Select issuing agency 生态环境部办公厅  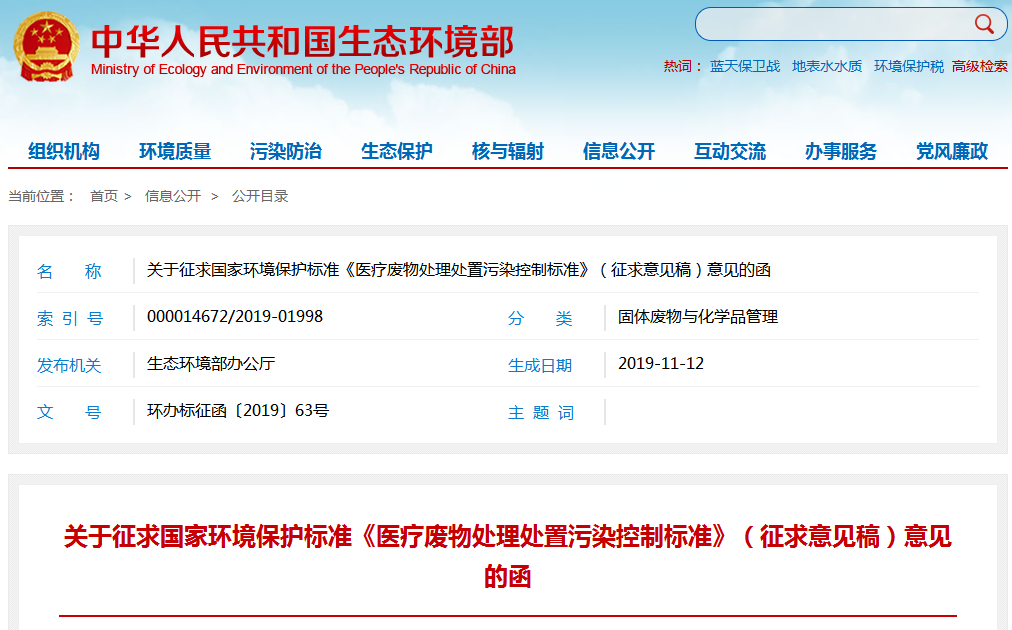point(211,363)
